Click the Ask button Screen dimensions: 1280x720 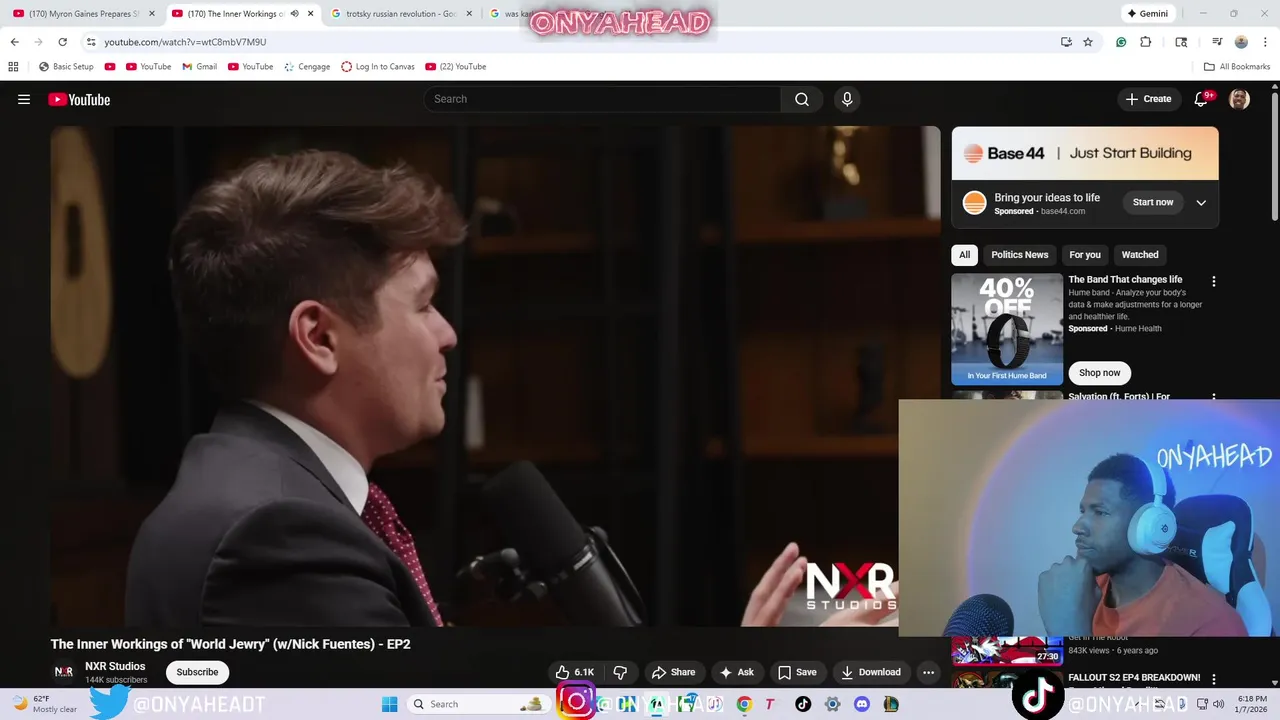tap(737, 672)
